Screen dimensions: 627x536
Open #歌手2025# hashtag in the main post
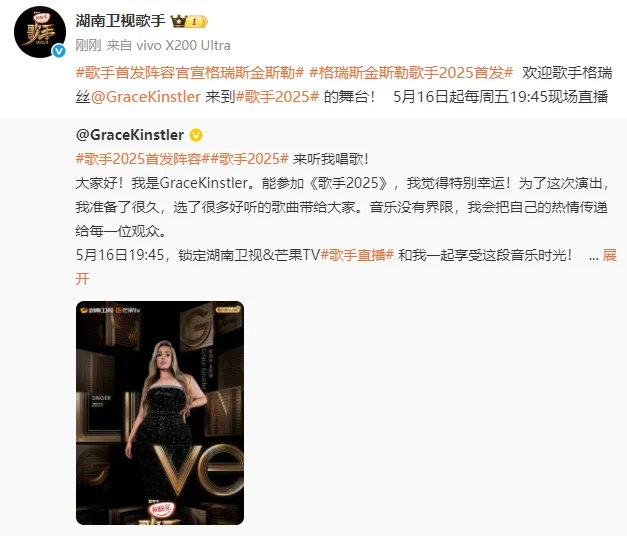(x=277, y=97)
